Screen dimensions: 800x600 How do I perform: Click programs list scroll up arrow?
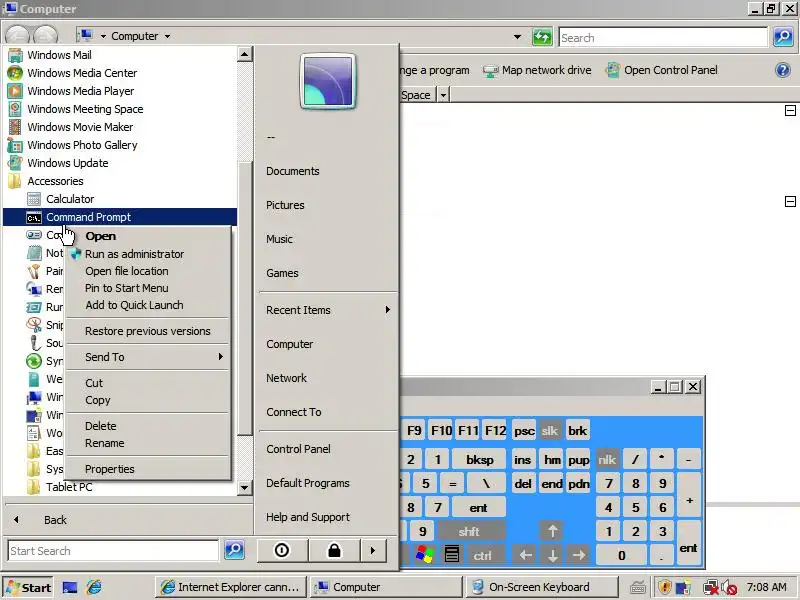pos(244,54)
